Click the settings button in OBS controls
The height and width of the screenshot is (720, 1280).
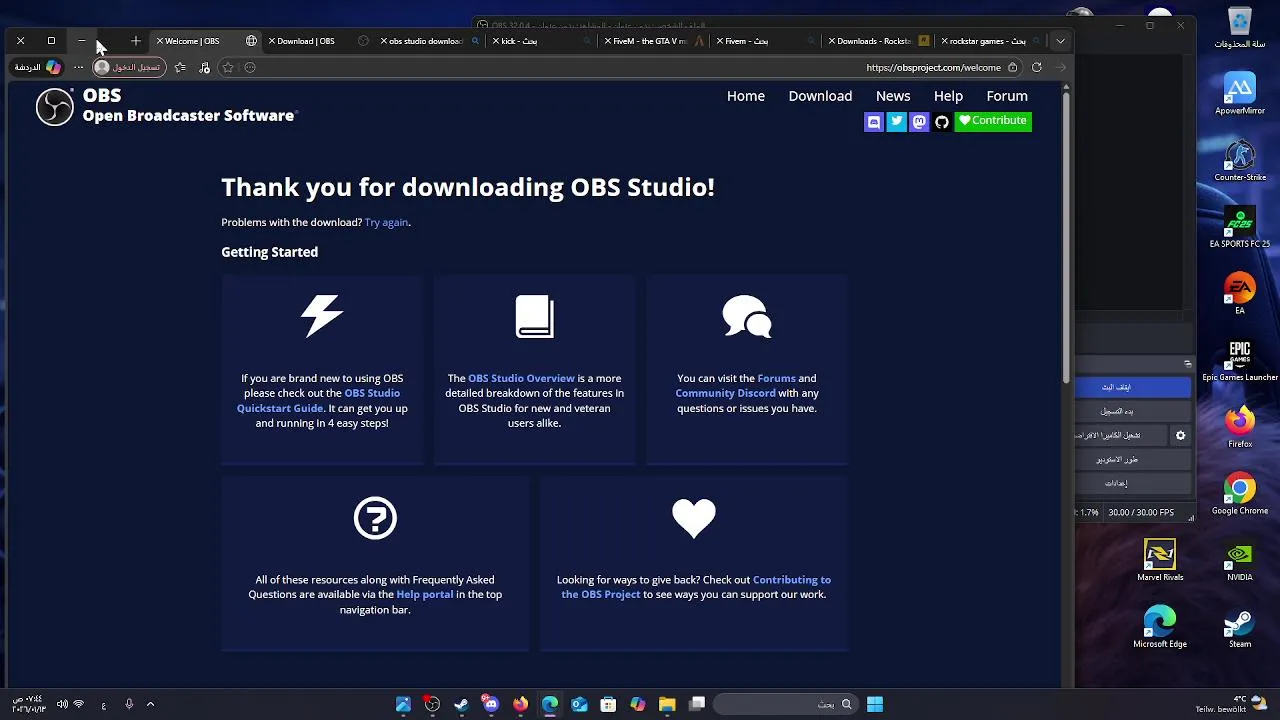pyautogui.click(x=1133, y=484)
